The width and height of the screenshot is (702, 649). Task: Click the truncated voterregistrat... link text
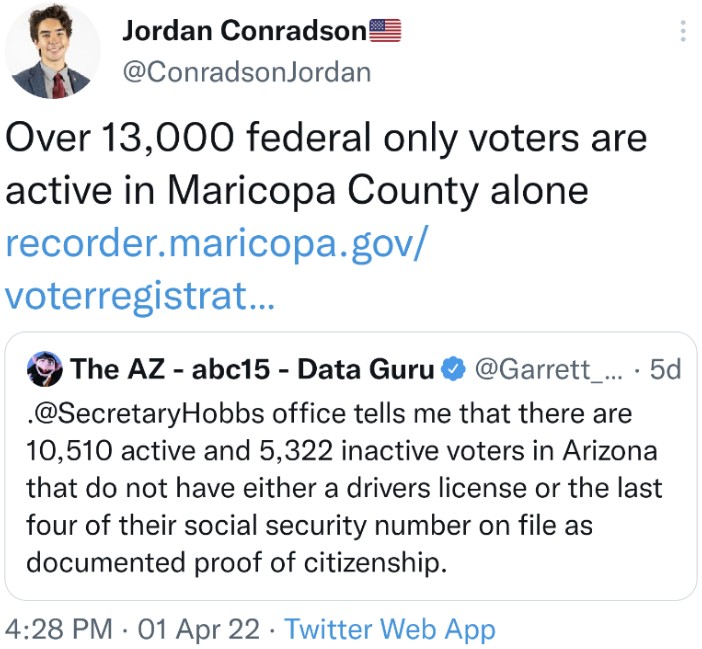(x=139, y=295)
